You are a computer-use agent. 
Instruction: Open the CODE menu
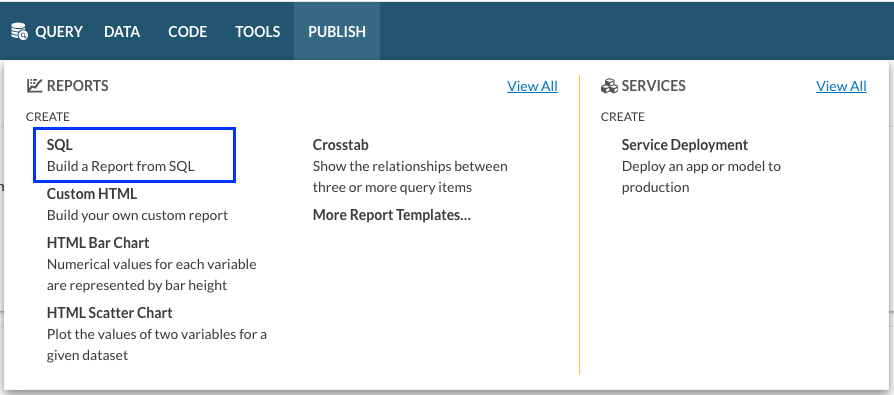[188, 31]
